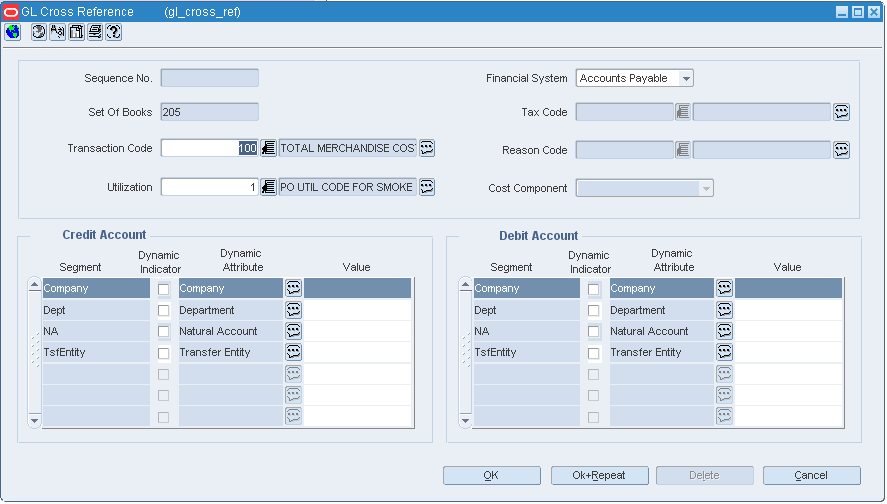This screenshot has width=887, height=504.
Task: Click the Tax Code input field
Action: point(625,112)
